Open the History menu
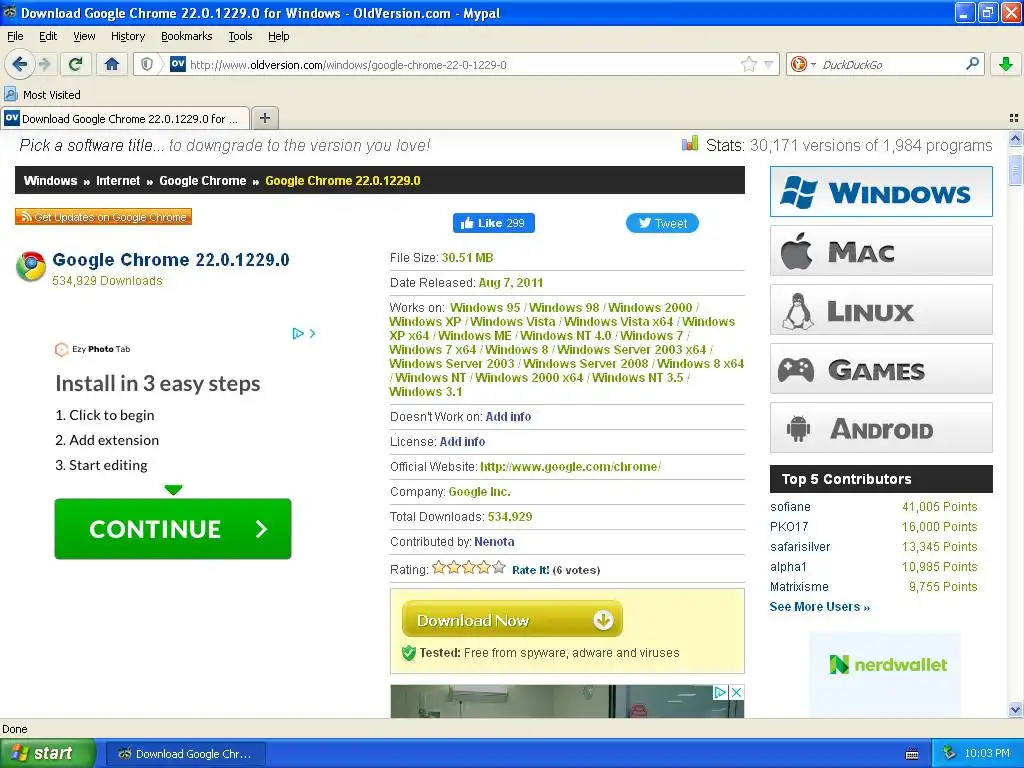Screen dimensions: 1024x768 pos(127,36)
